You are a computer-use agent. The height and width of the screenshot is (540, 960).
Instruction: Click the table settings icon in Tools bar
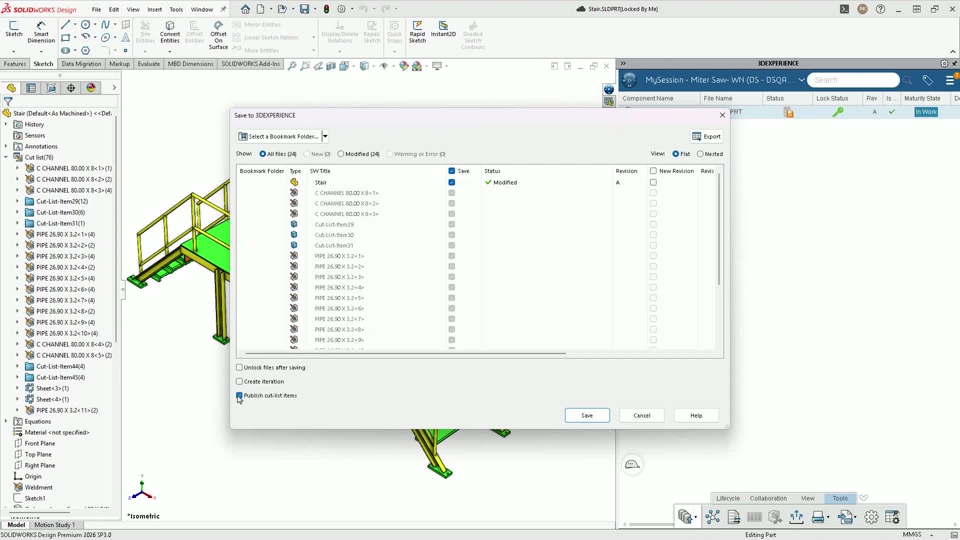(x=892, y=517)
